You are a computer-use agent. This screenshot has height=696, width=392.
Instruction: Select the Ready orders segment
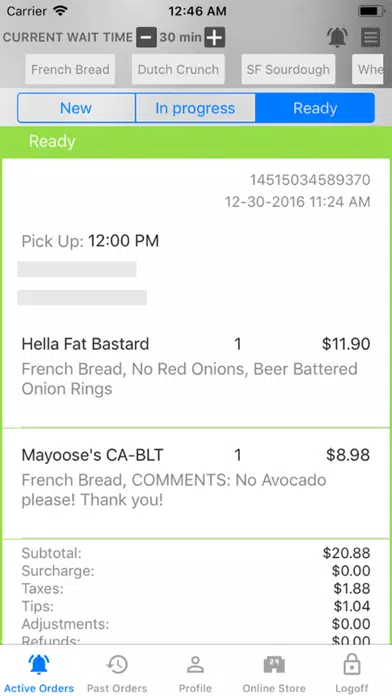point(315,108)
